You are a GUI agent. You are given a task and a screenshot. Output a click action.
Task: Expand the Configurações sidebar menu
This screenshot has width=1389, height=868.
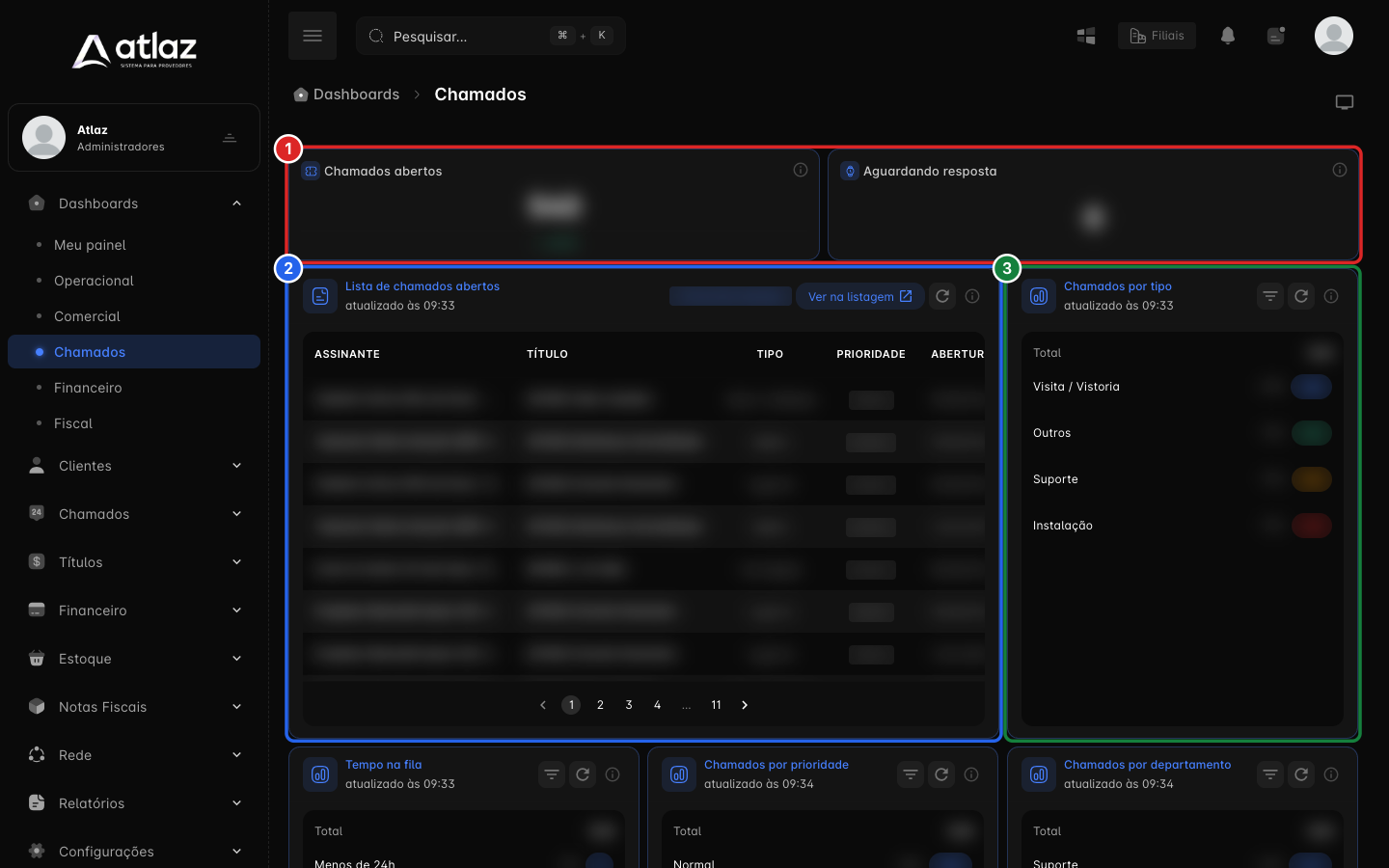click(236, 852)
